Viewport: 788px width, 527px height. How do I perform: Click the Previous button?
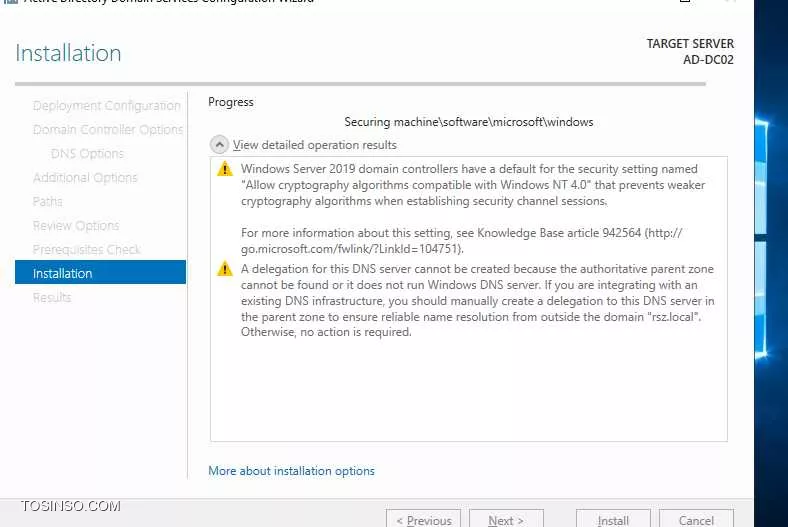pos(423,519)
